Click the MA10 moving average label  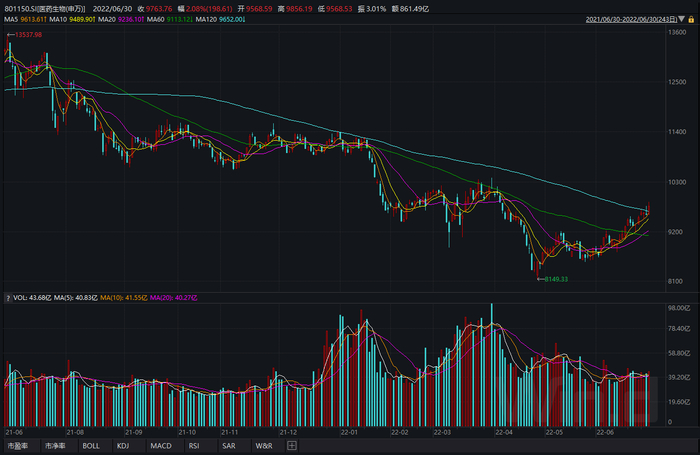76,20
